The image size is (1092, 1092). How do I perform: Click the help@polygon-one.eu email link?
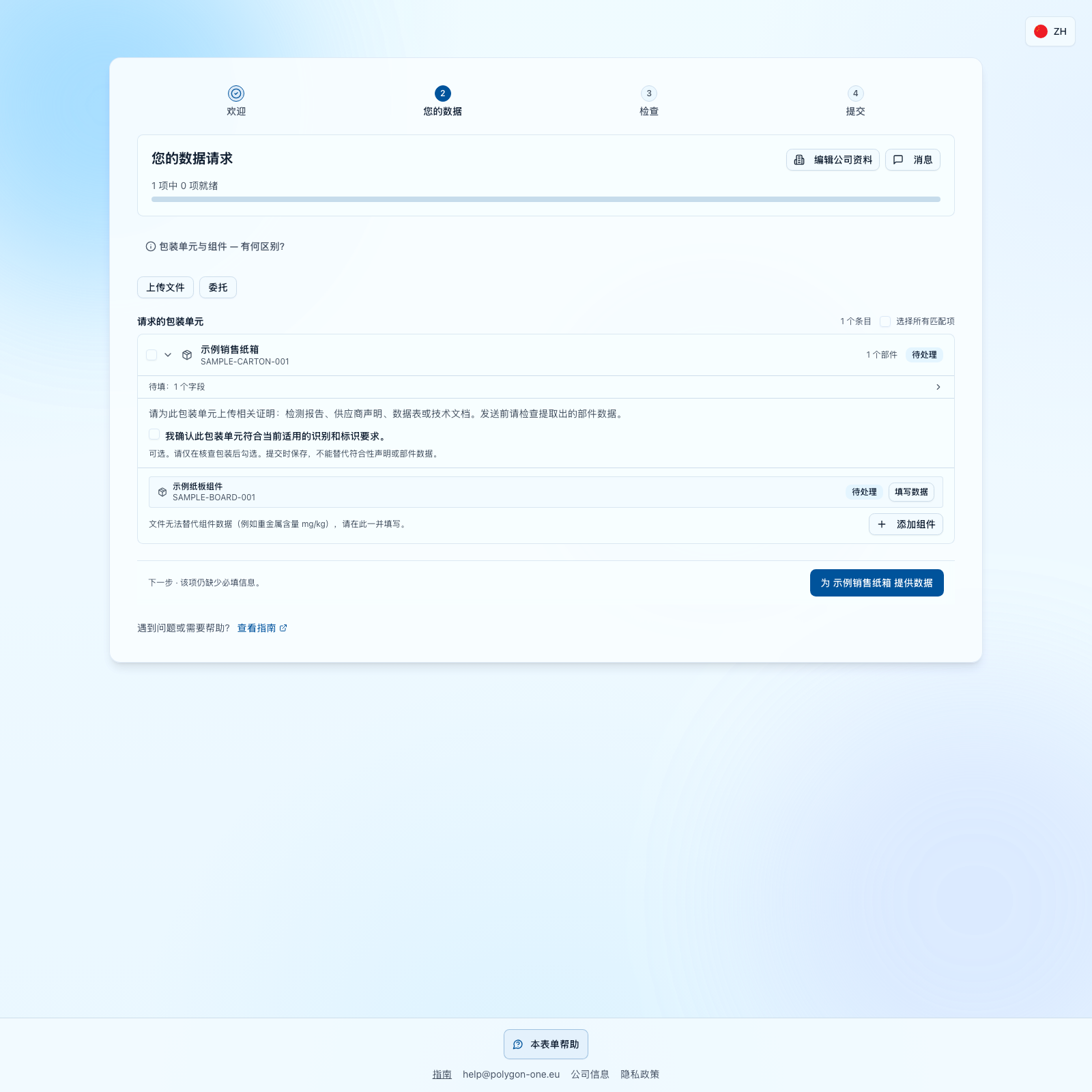click(x=511, y=1074)
